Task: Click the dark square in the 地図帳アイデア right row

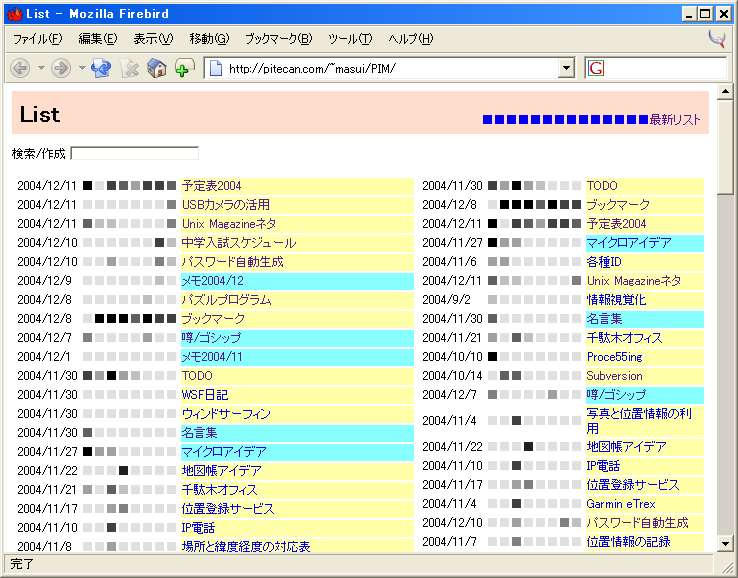Action: click(x=529, y=446)
